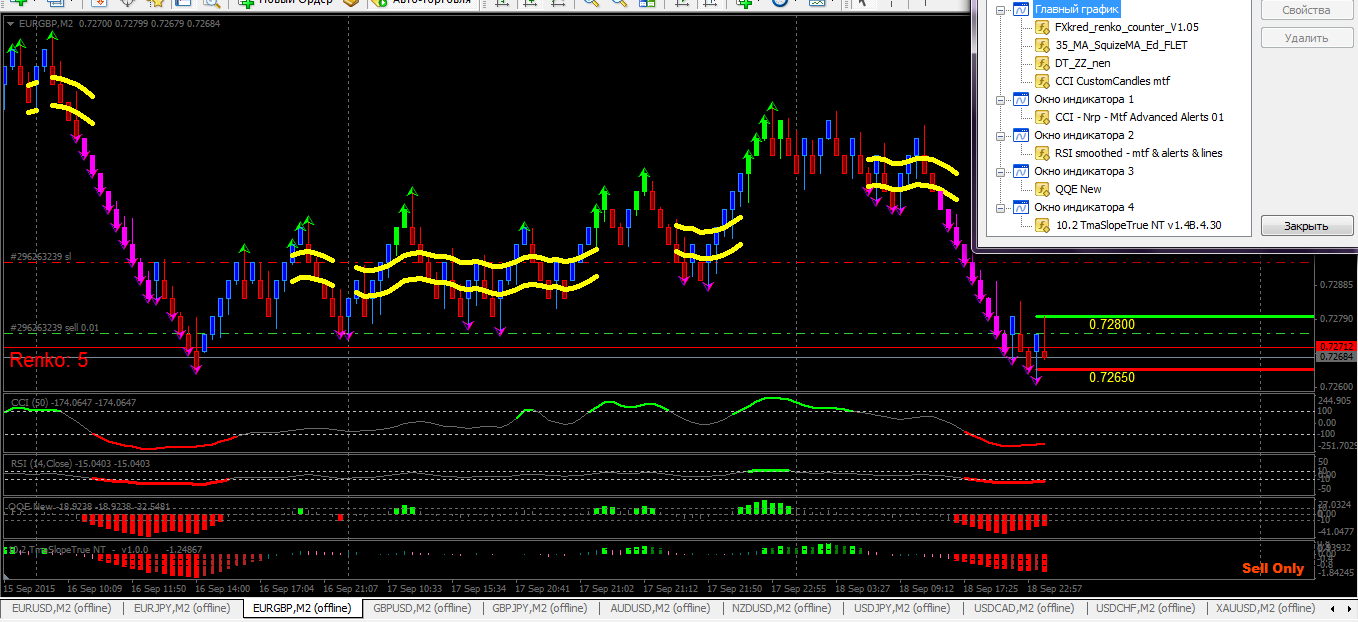Click the 16 Sep 14:00 time axis label
Image resolution: width=1358 pixels, height=622 pixels.
pos(225,588)
